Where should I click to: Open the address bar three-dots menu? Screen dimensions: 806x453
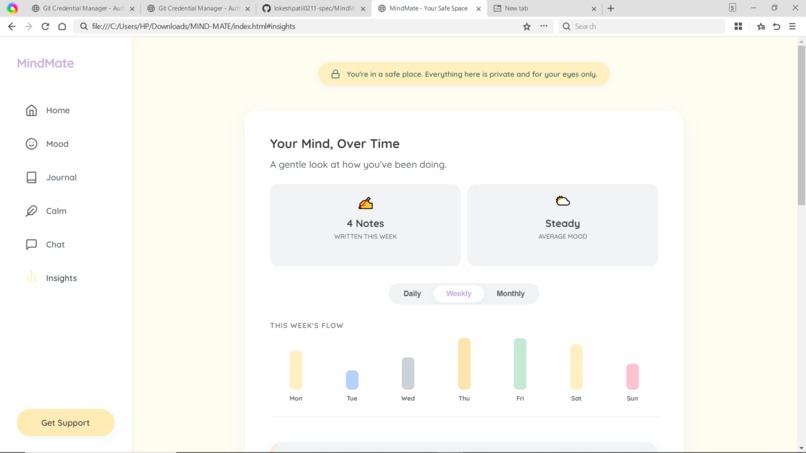[x=543, y=26]
